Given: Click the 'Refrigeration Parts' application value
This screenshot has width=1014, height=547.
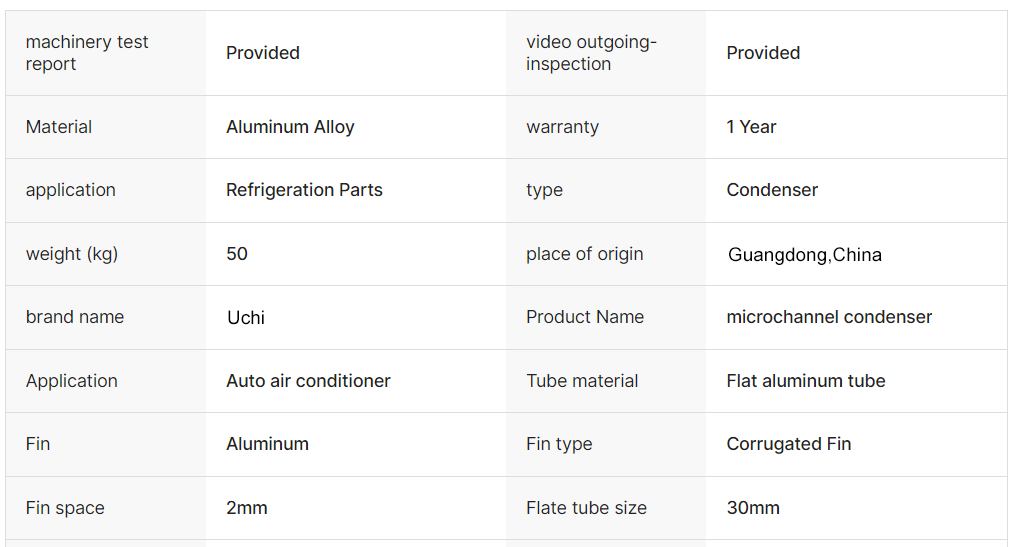Looking at the screenshot, I should pyautogui.click(x=304, y=190).
